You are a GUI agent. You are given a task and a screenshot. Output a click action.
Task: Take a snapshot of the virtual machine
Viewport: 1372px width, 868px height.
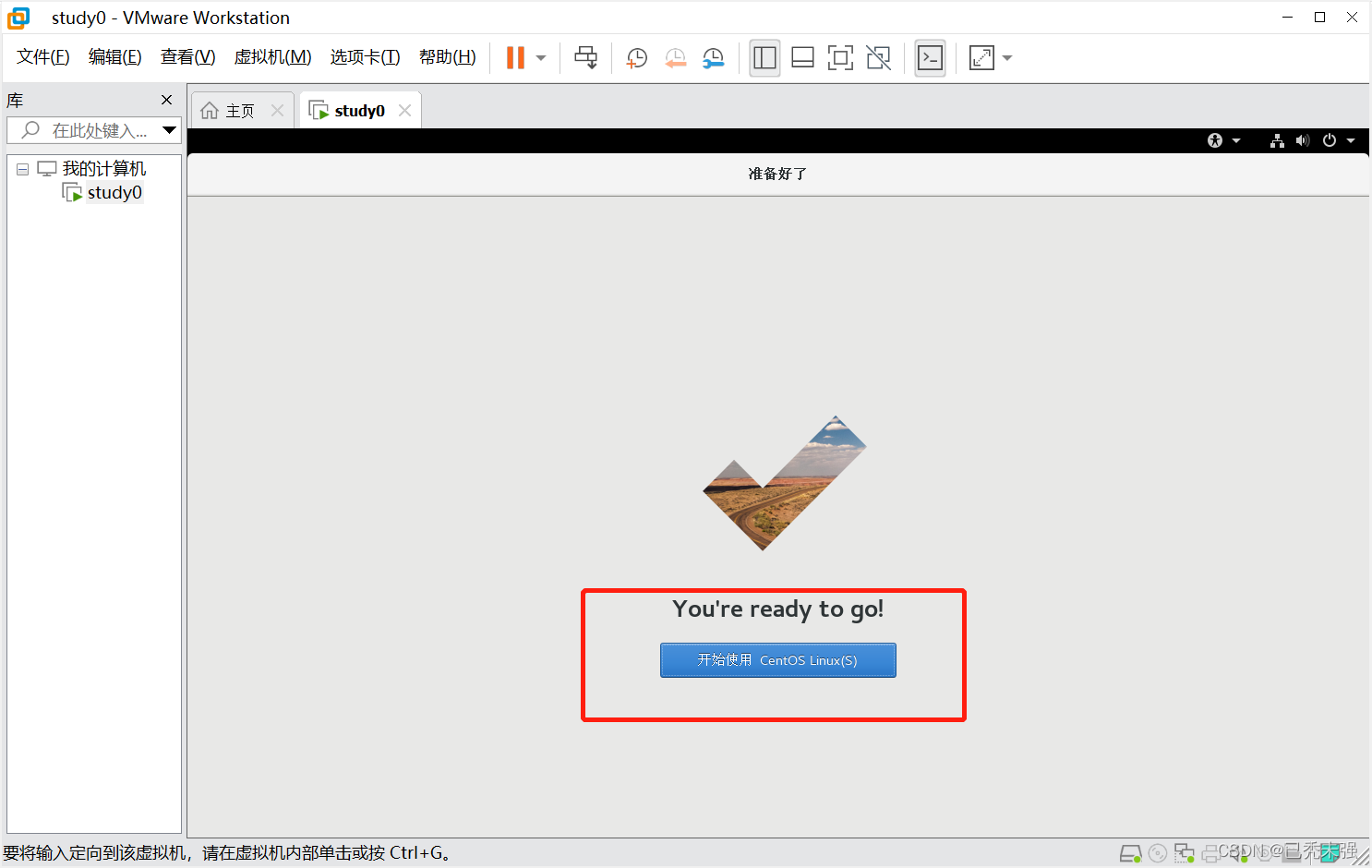[x=637, y=58]
